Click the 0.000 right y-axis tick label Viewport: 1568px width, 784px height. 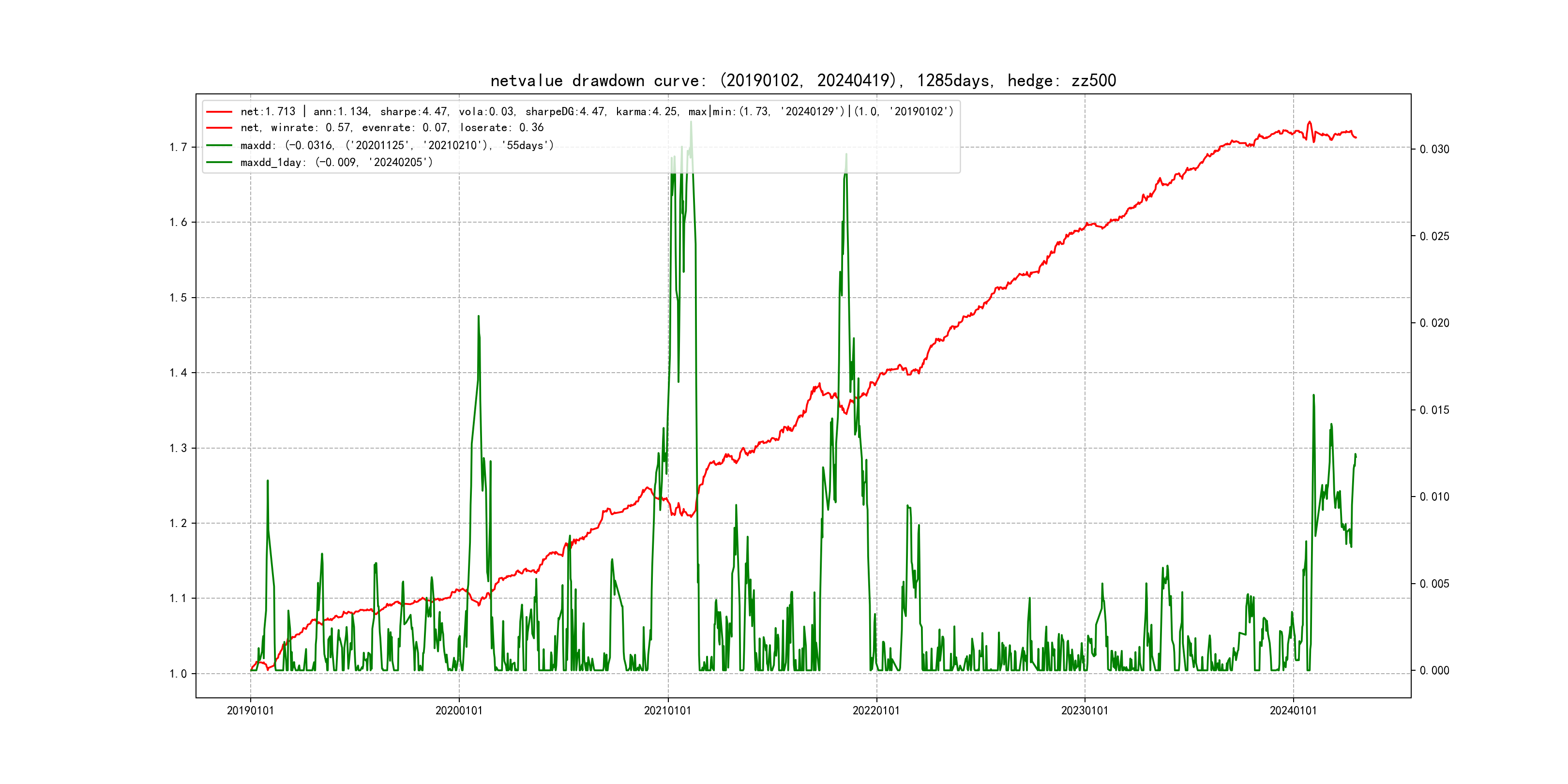point(1434,671)
